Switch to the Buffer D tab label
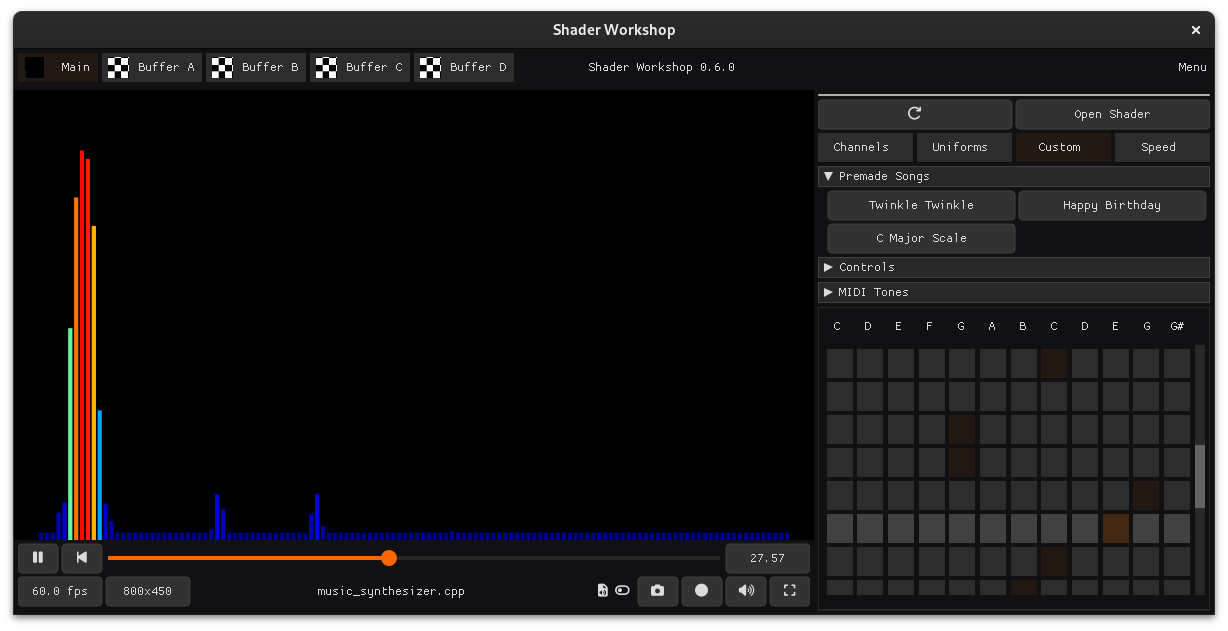 pos(478,67)
